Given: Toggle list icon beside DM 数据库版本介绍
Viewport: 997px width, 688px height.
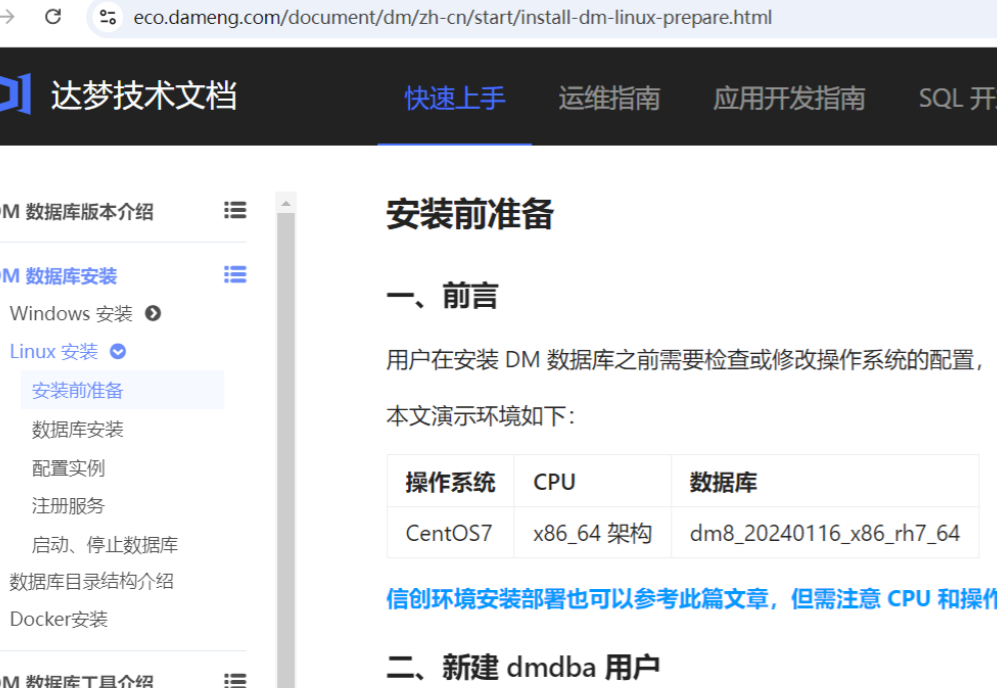Looking at the screenshot, I should point(235,210).
